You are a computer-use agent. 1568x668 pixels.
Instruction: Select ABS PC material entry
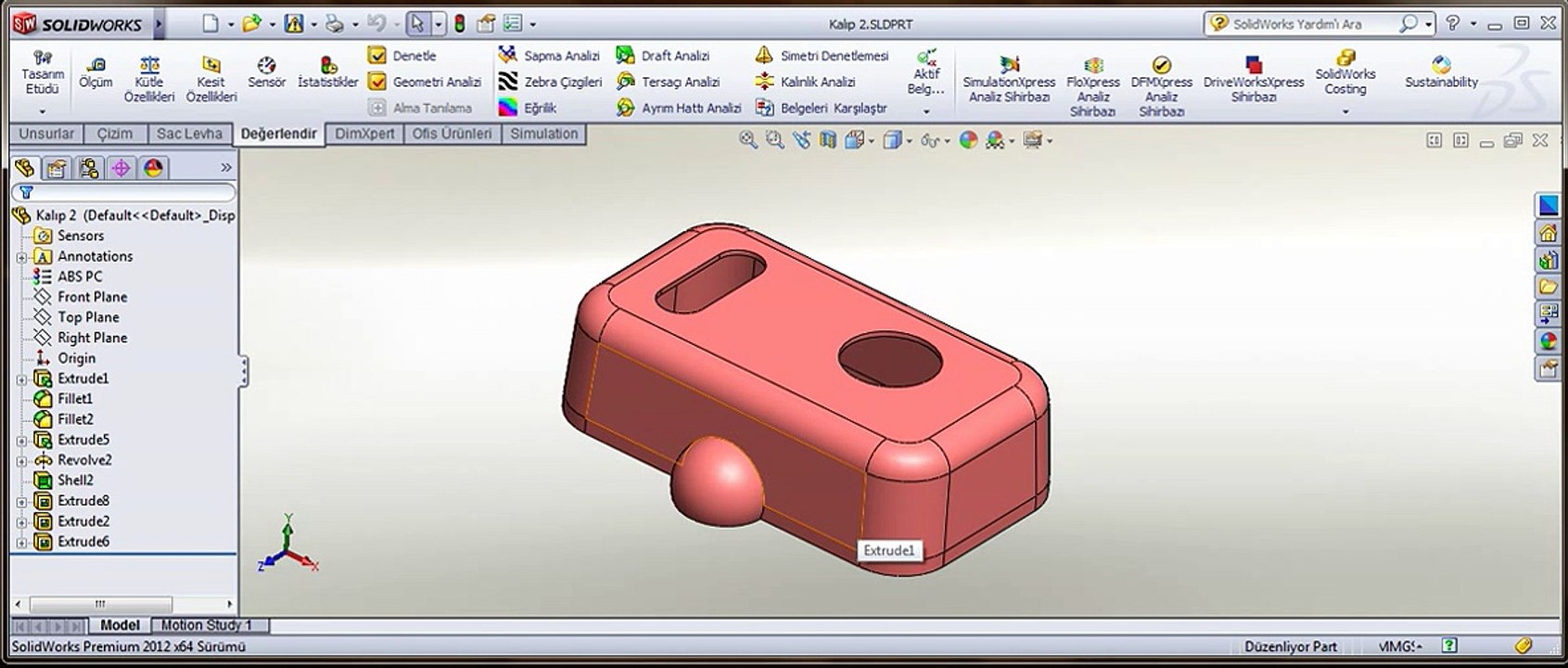click(x=80, y=276)
